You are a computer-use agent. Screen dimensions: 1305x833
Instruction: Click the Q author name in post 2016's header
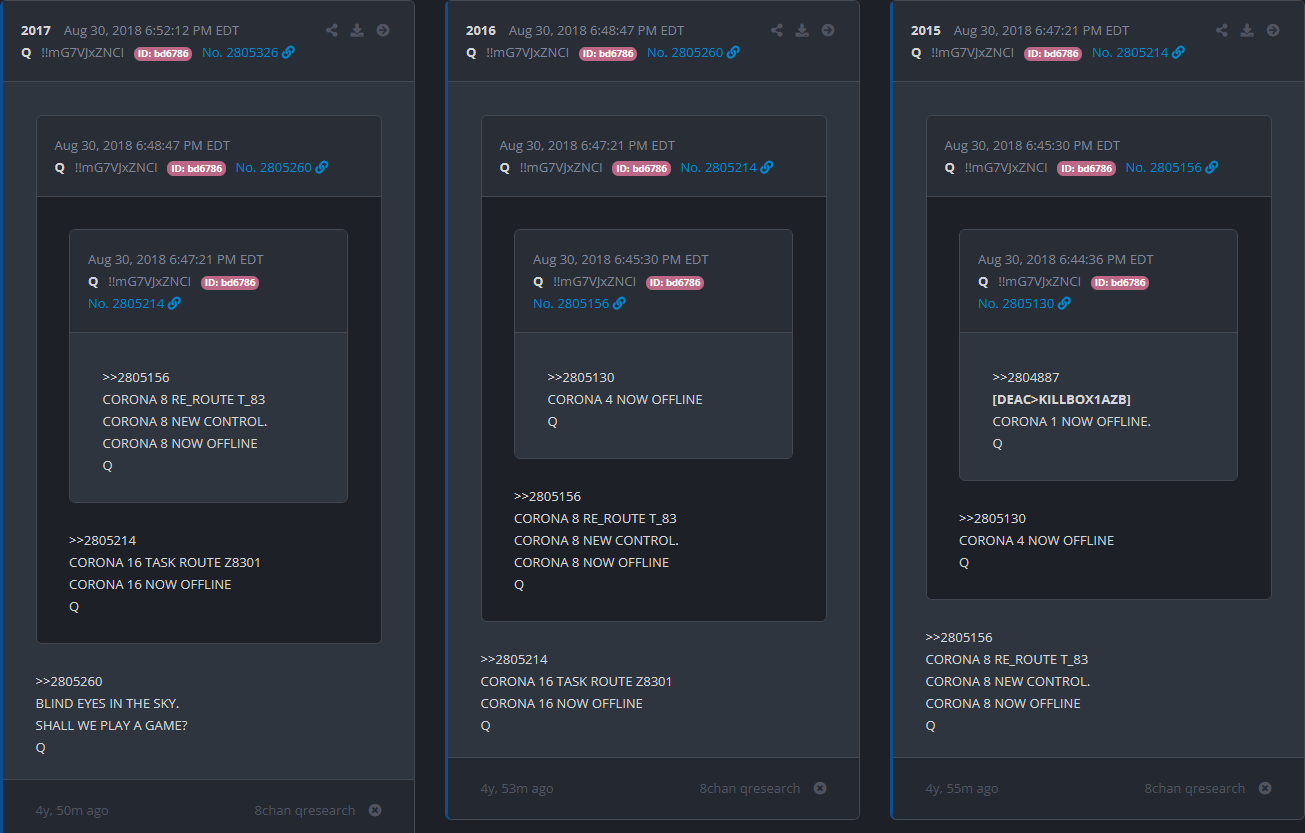(x=471, y=52)
